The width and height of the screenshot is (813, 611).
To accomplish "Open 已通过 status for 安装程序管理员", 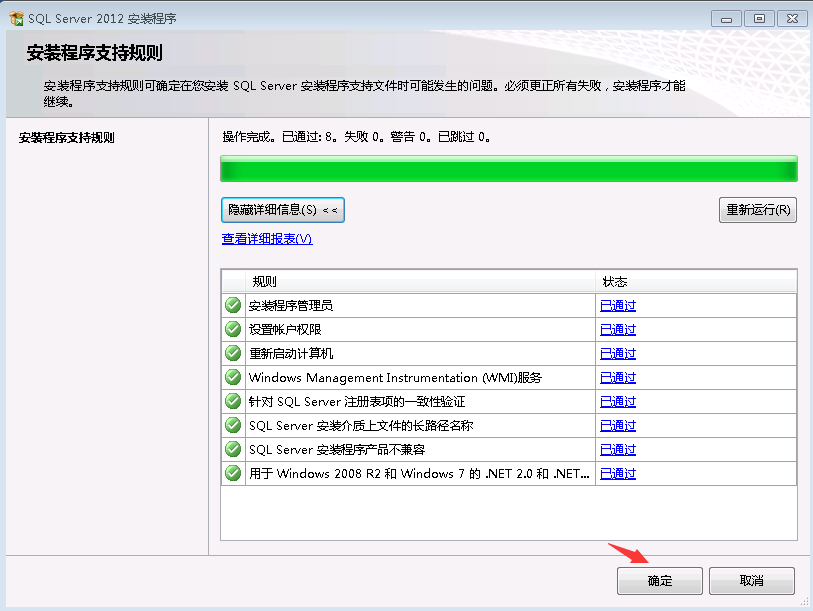I will (x=618, y=306).
